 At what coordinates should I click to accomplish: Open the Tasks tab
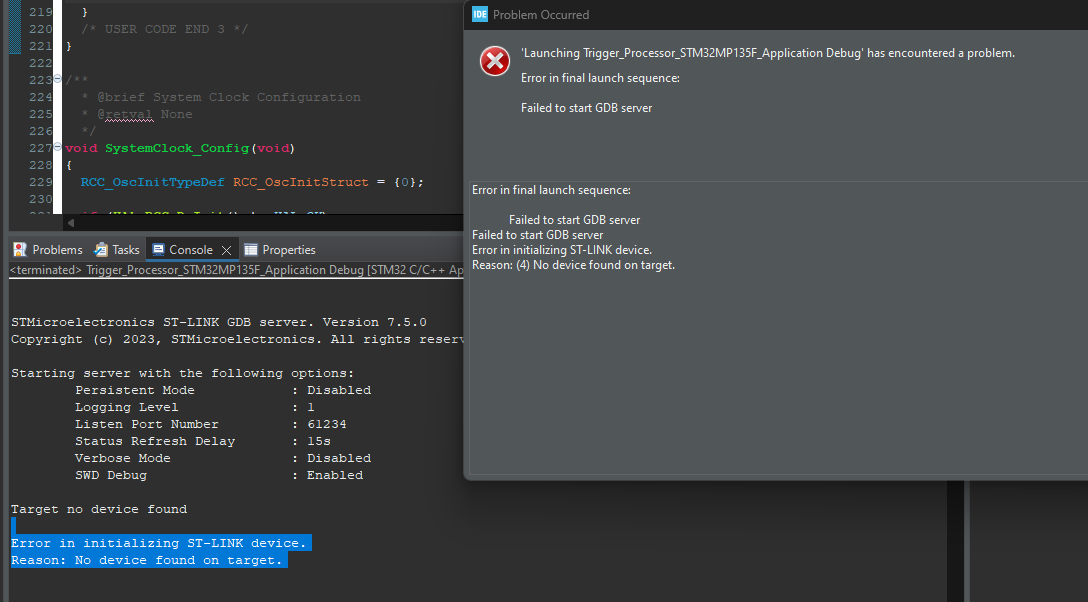tap(126, 250)
